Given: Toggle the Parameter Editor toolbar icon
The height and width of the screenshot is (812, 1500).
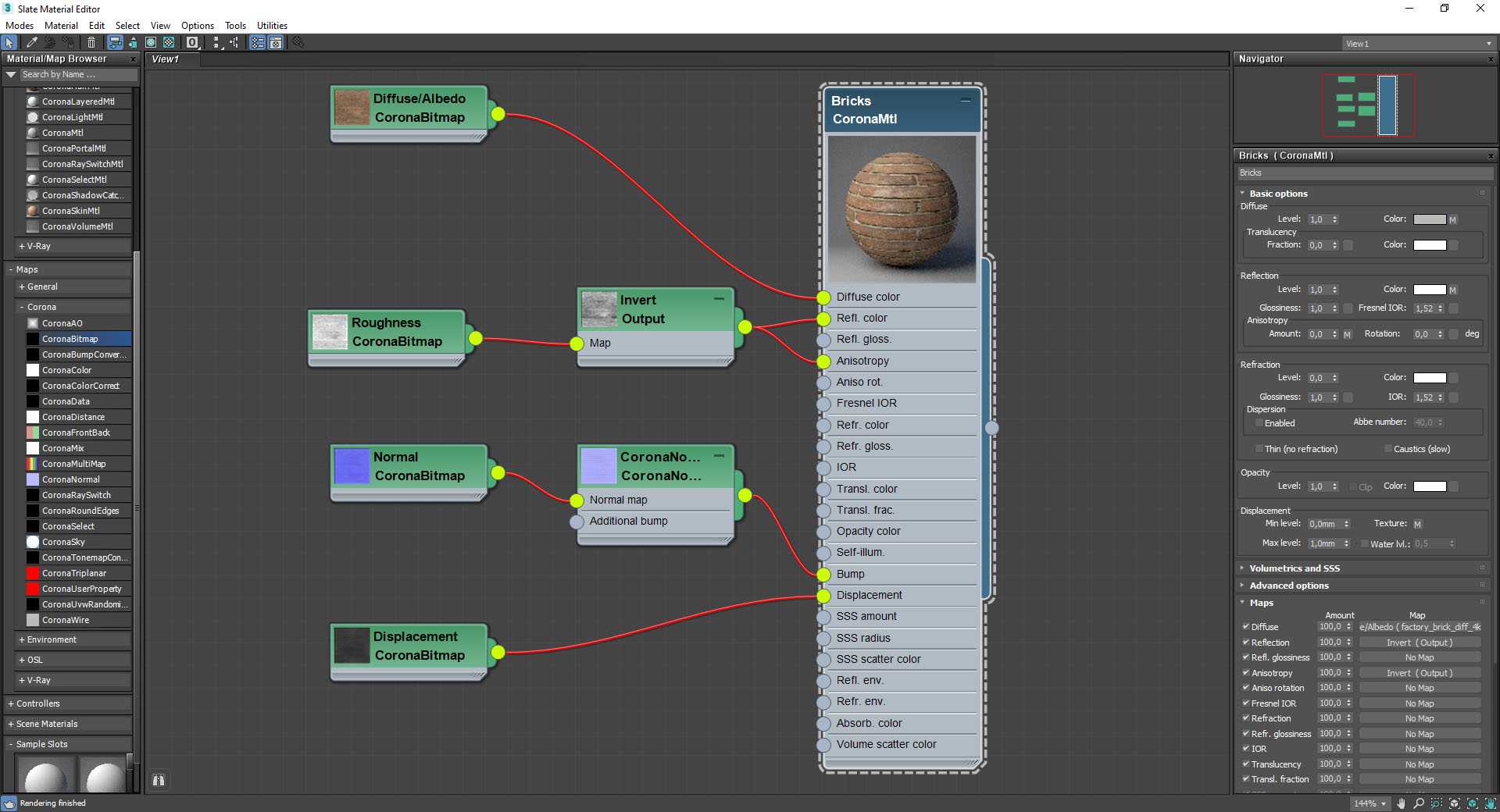Looking at the screenshot, I should tap(276, 43).
